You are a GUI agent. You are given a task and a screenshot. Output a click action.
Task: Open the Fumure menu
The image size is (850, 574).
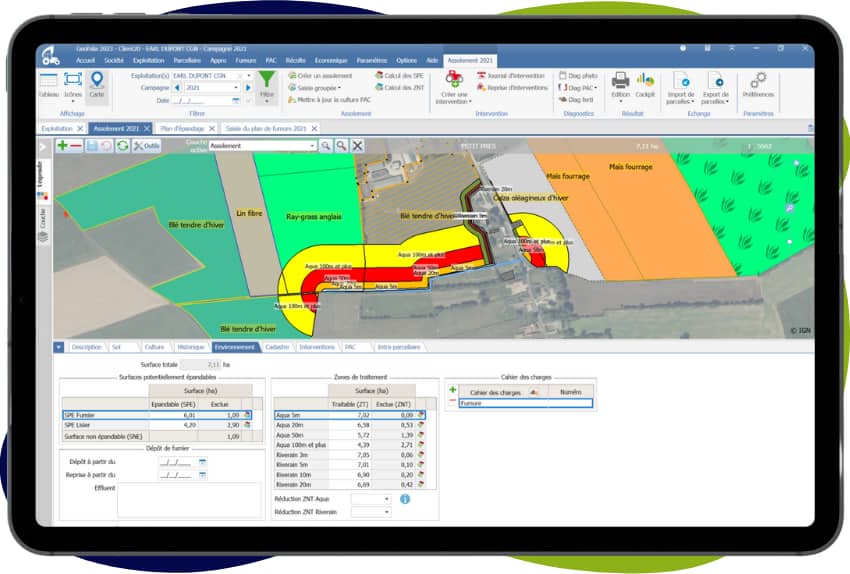pos(246,60)
